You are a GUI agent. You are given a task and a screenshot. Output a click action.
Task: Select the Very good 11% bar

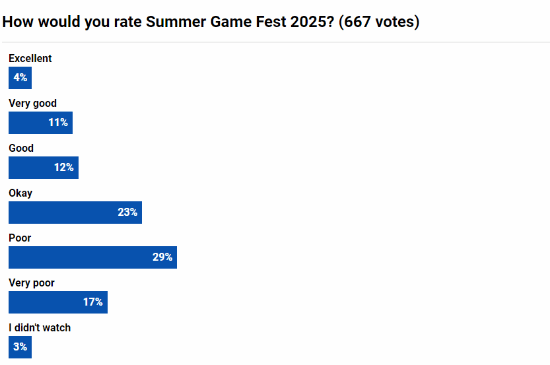(41, 123)
